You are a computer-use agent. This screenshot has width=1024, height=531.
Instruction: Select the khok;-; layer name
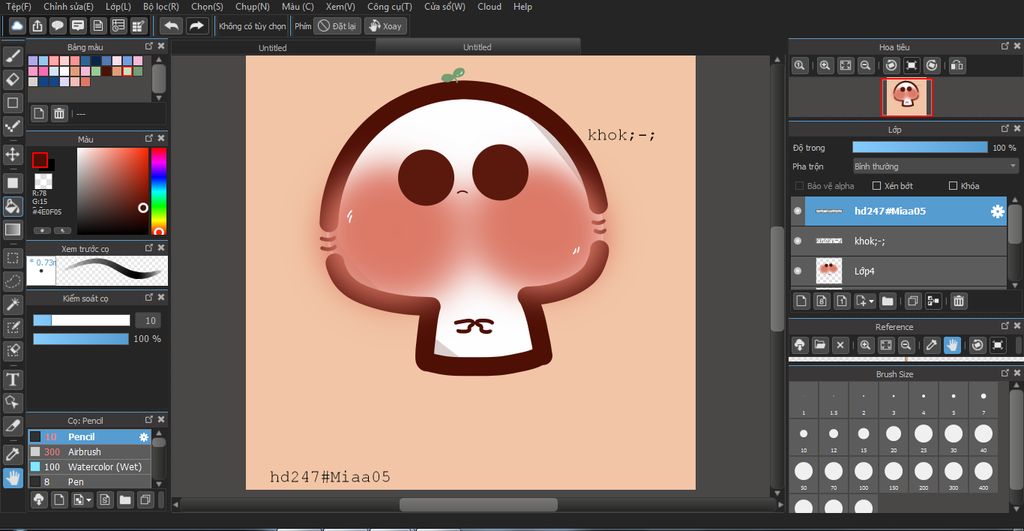[x=870, y=241]
